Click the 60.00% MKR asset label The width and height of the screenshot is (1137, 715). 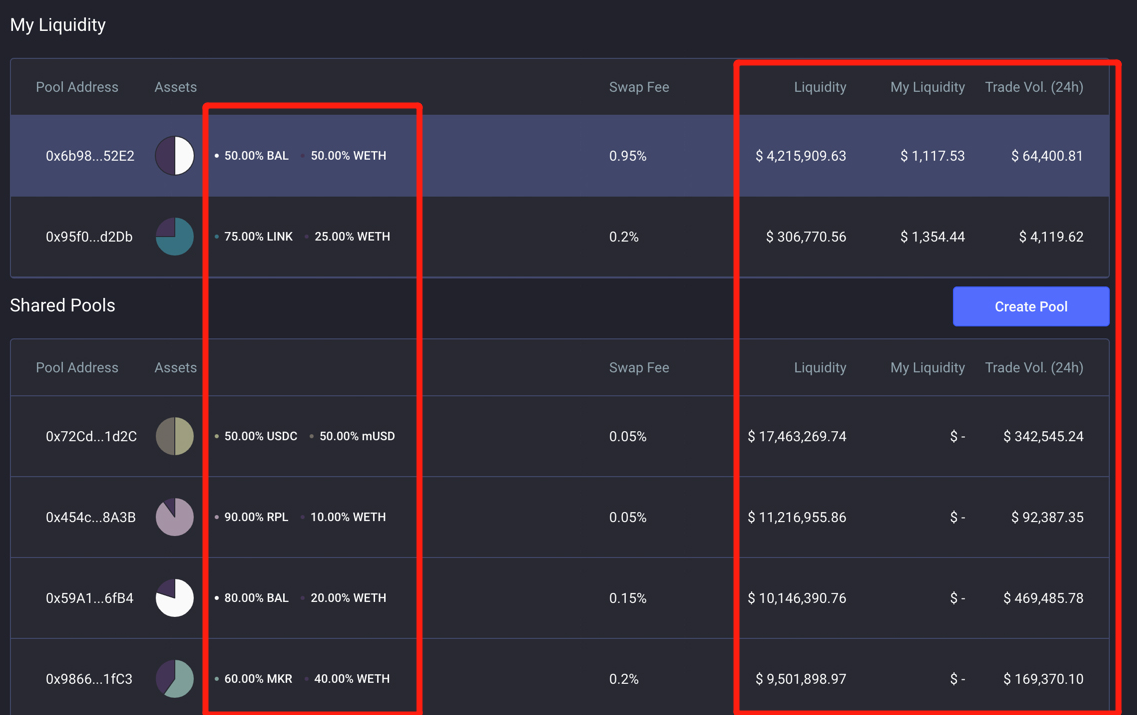click(x=258, y=679)
